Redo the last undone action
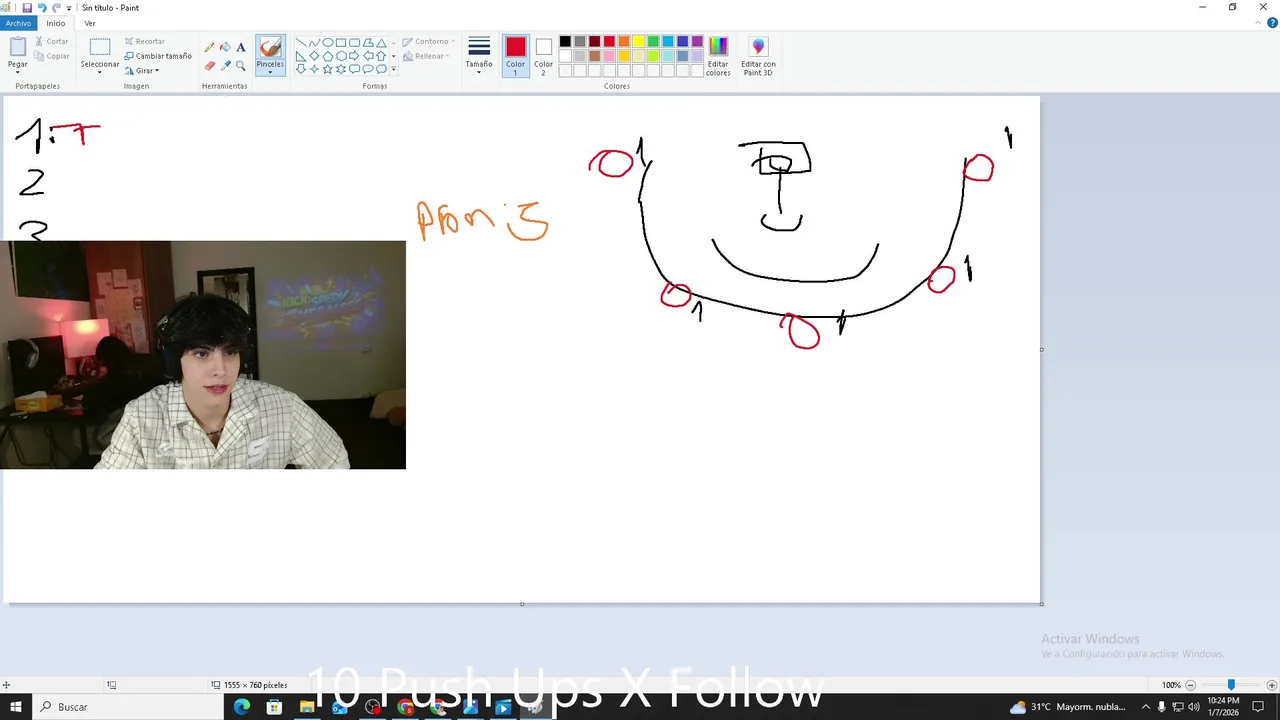The width and height of the screenshot is (1280, 720). point(56,7)
